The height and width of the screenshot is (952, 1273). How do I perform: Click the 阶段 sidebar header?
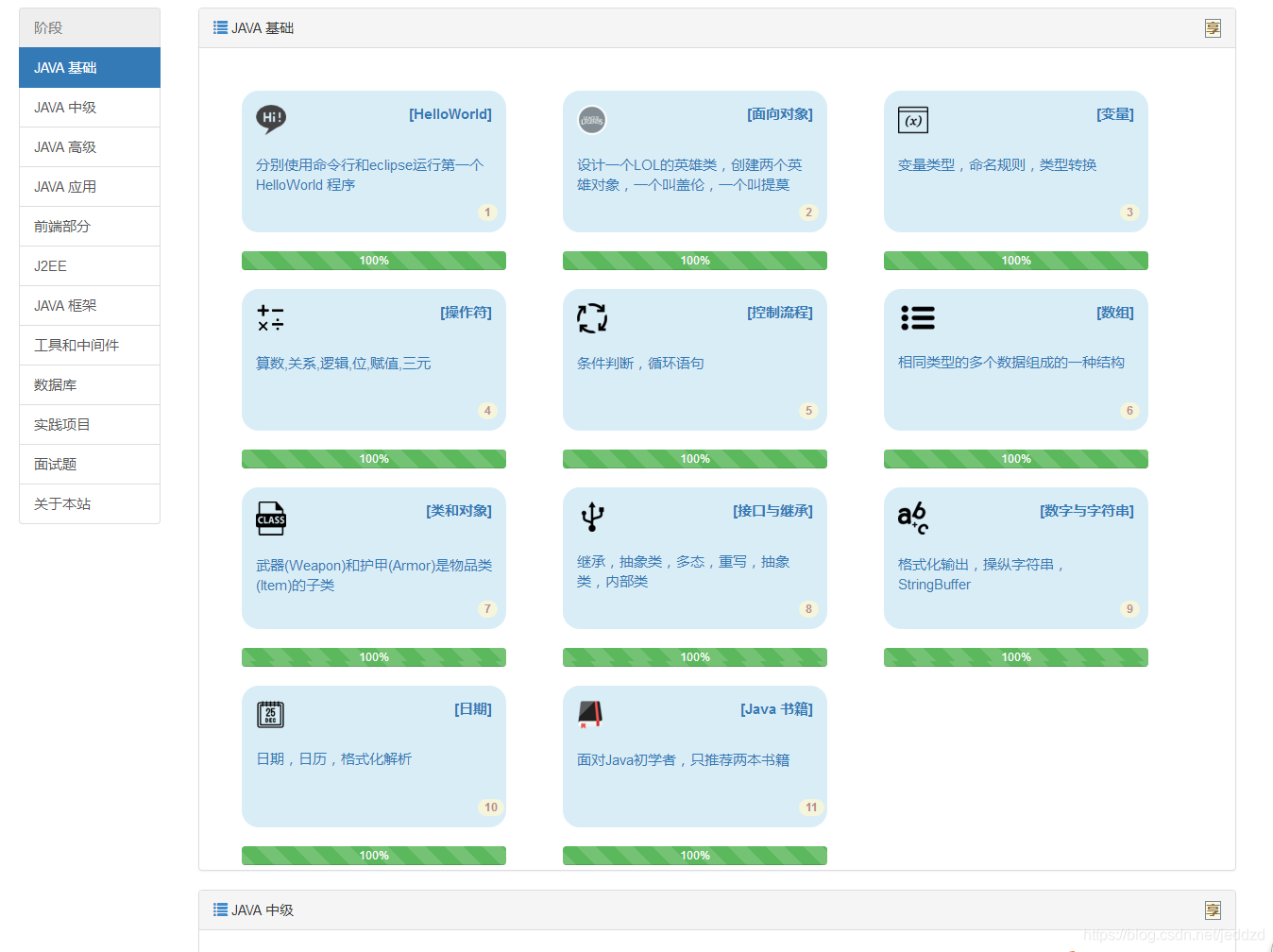90,28
